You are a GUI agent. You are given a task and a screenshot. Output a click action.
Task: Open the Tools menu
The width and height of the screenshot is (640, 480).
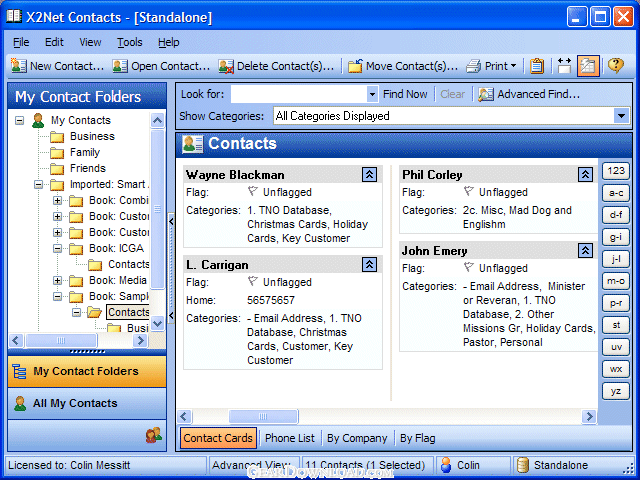[129, 42]
